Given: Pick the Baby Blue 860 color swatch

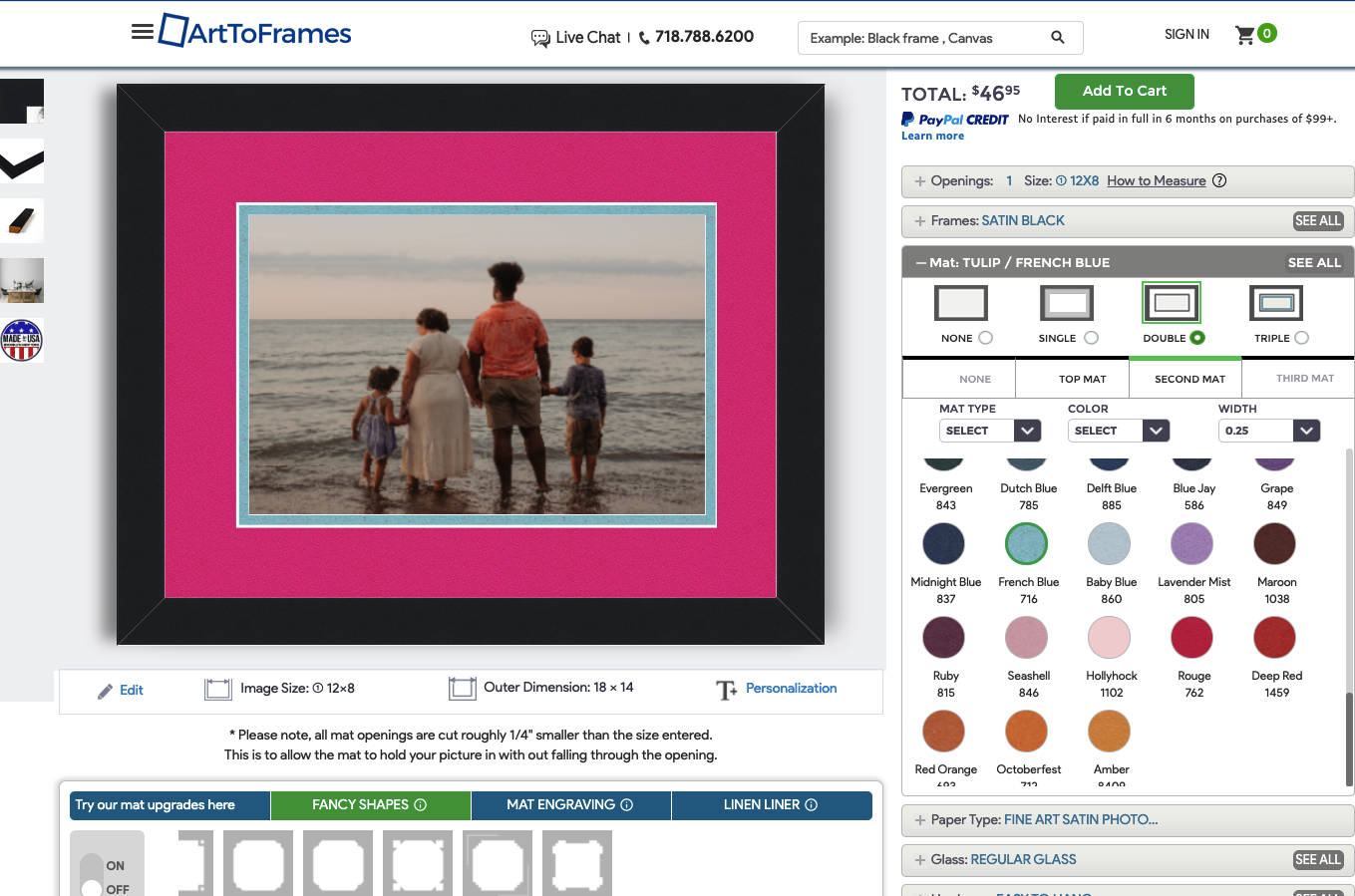Looking at the screenshot, I should tap(1109, 544).
